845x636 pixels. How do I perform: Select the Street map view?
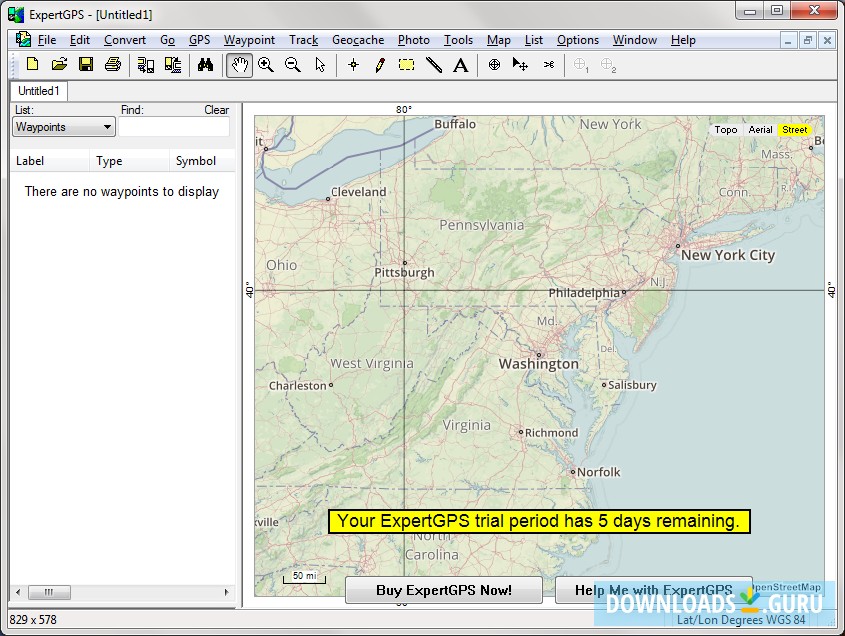pos(795,130)
